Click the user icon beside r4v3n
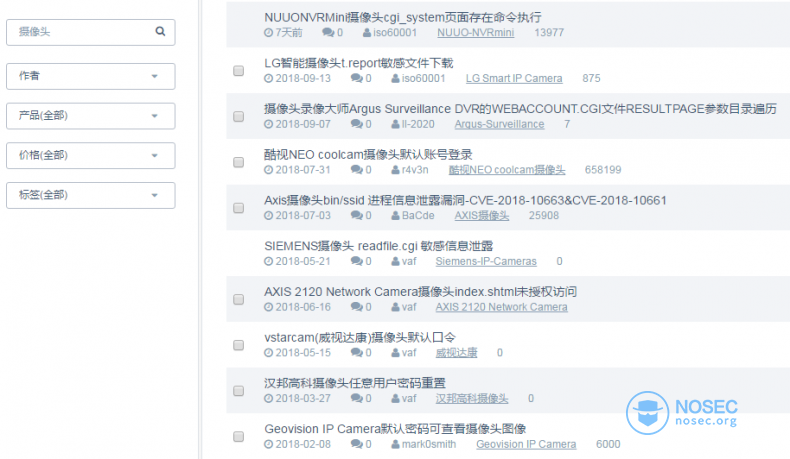The width and height of the screenshot is (790, 459). pyautogui.click(x=396, y=170)
